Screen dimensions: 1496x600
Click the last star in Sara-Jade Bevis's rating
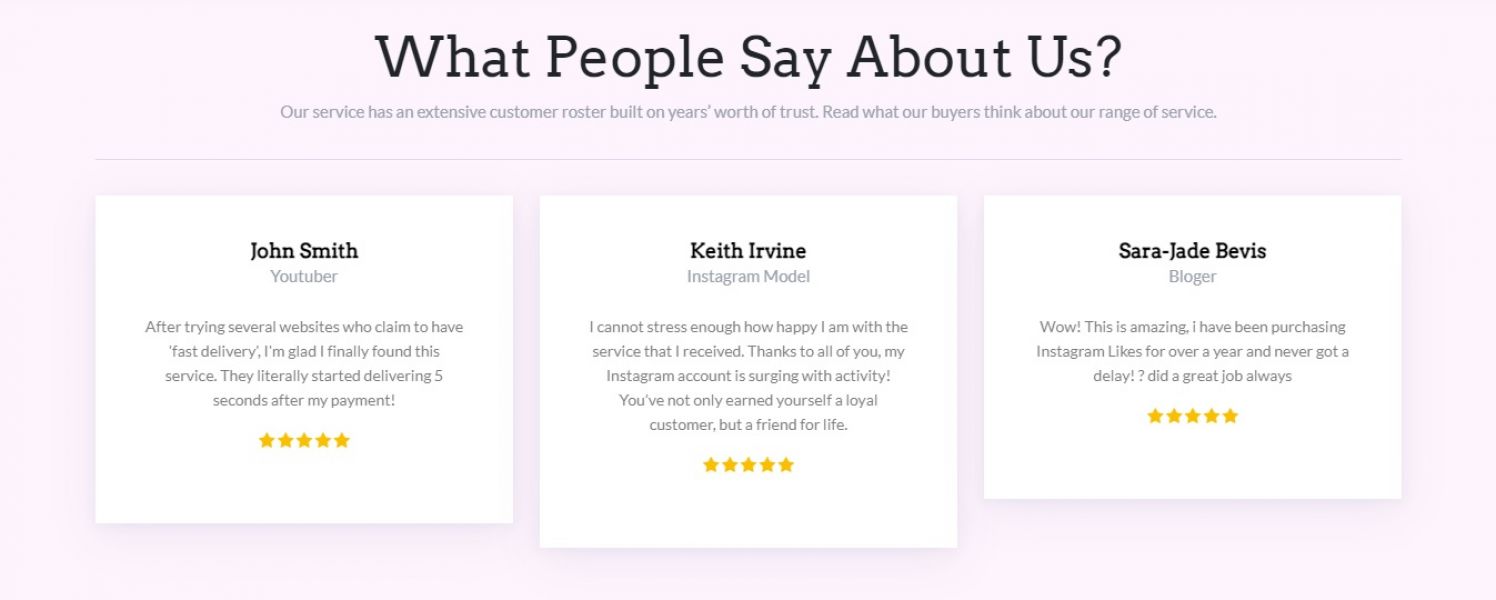pos(1230,416)
